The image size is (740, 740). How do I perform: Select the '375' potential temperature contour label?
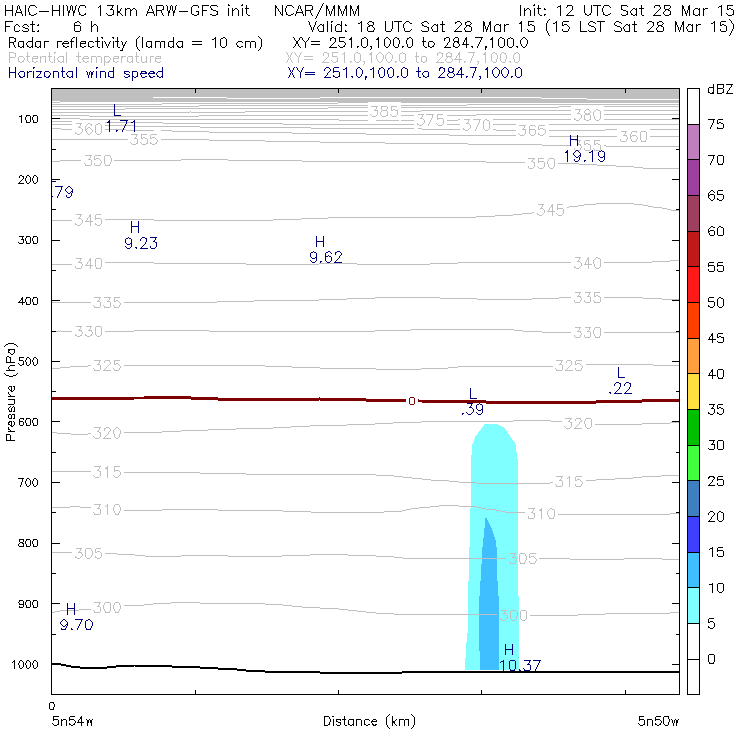(430, 120)
